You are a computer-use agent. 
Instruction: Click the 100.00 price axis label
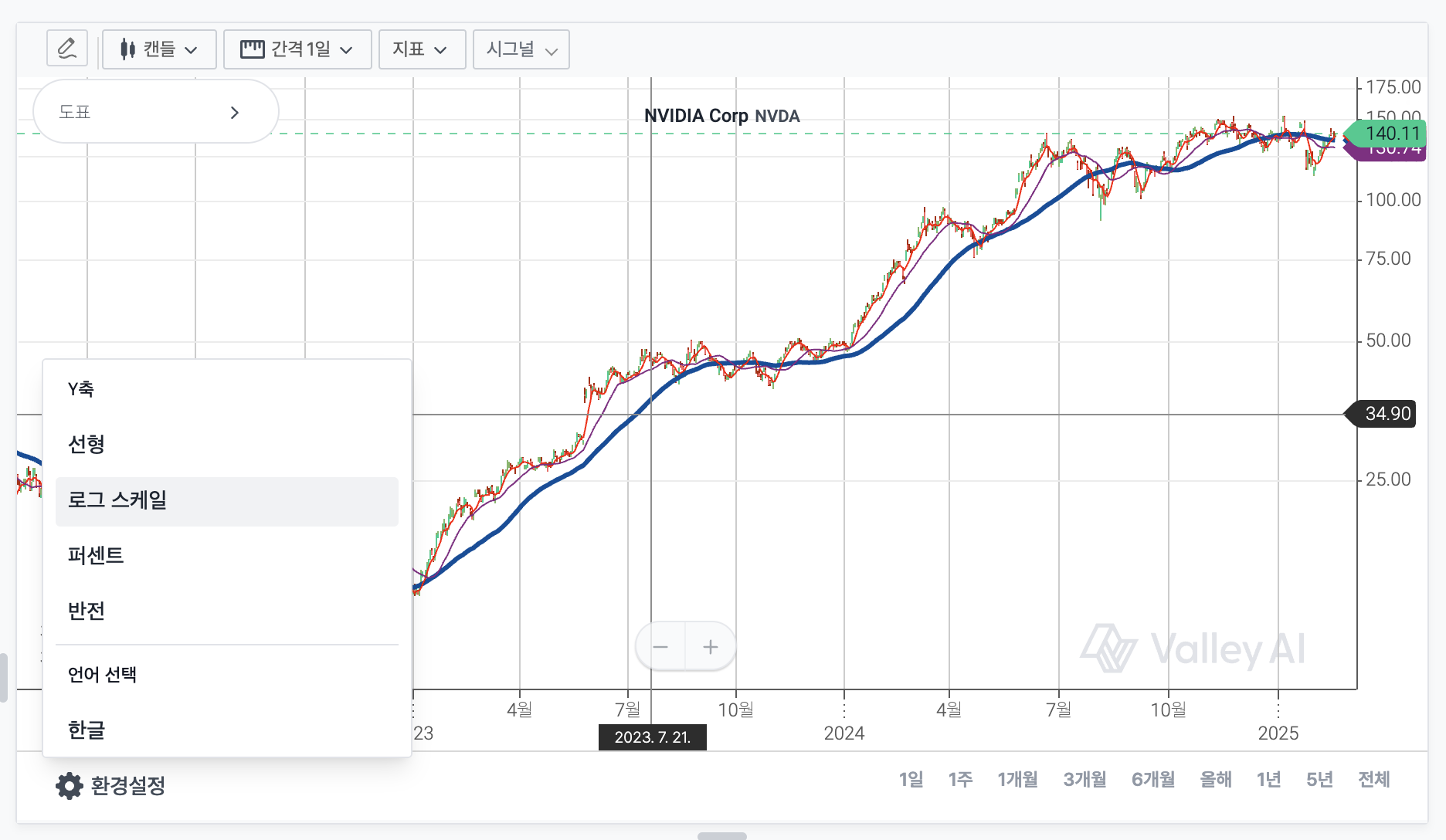[1393, 200]
